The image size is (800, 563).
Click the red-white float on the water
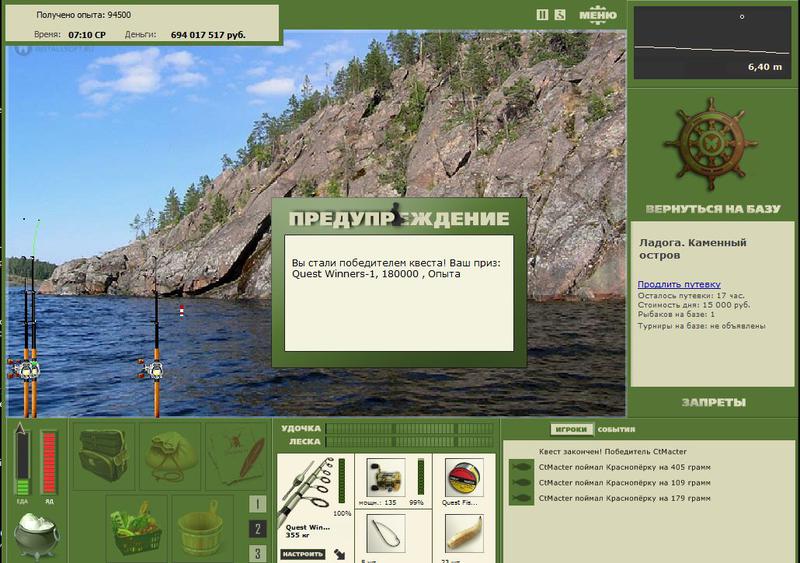(x=182, y=310)
